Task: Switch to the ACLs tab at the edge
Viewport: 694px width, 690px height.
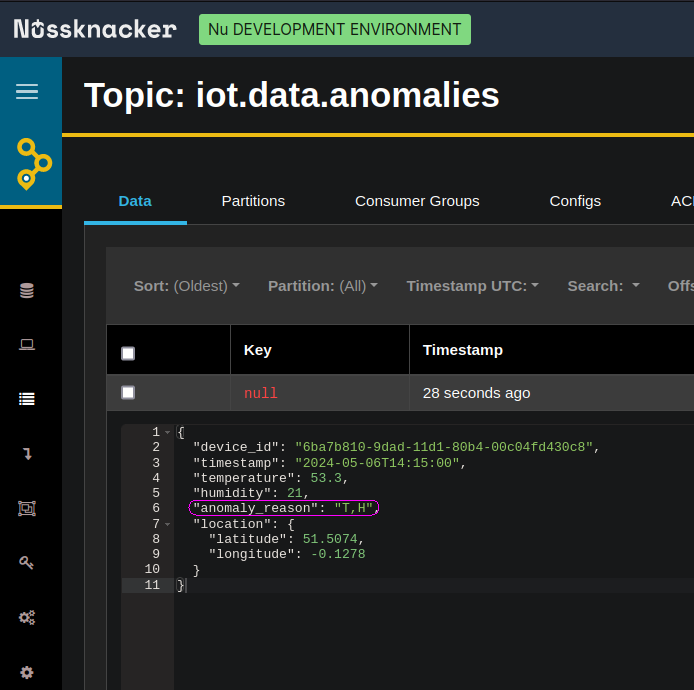Action: click(x=682, y=201)
